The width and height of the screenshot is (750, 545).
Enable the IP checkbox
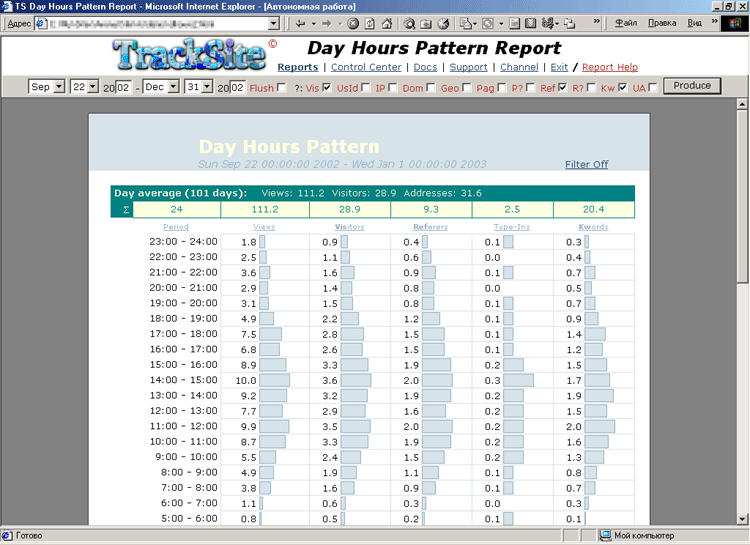pos(392,87)
